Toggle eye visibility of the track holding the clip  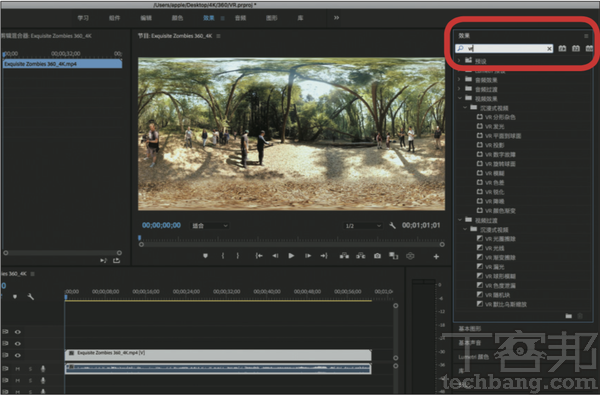tap(18, 355)
